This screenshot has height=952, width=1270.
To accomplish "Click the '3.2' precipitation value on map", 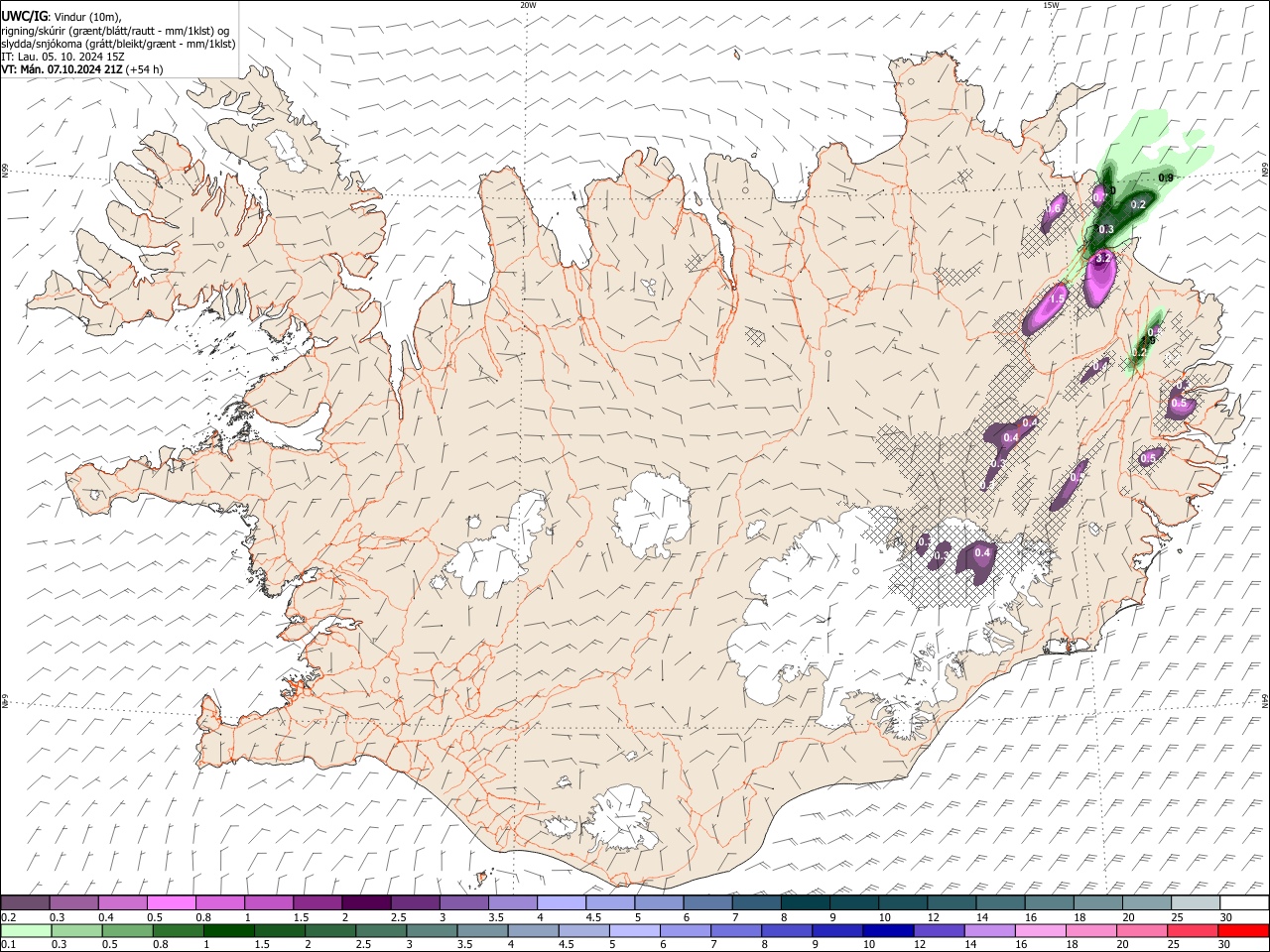I will 1102,259.
